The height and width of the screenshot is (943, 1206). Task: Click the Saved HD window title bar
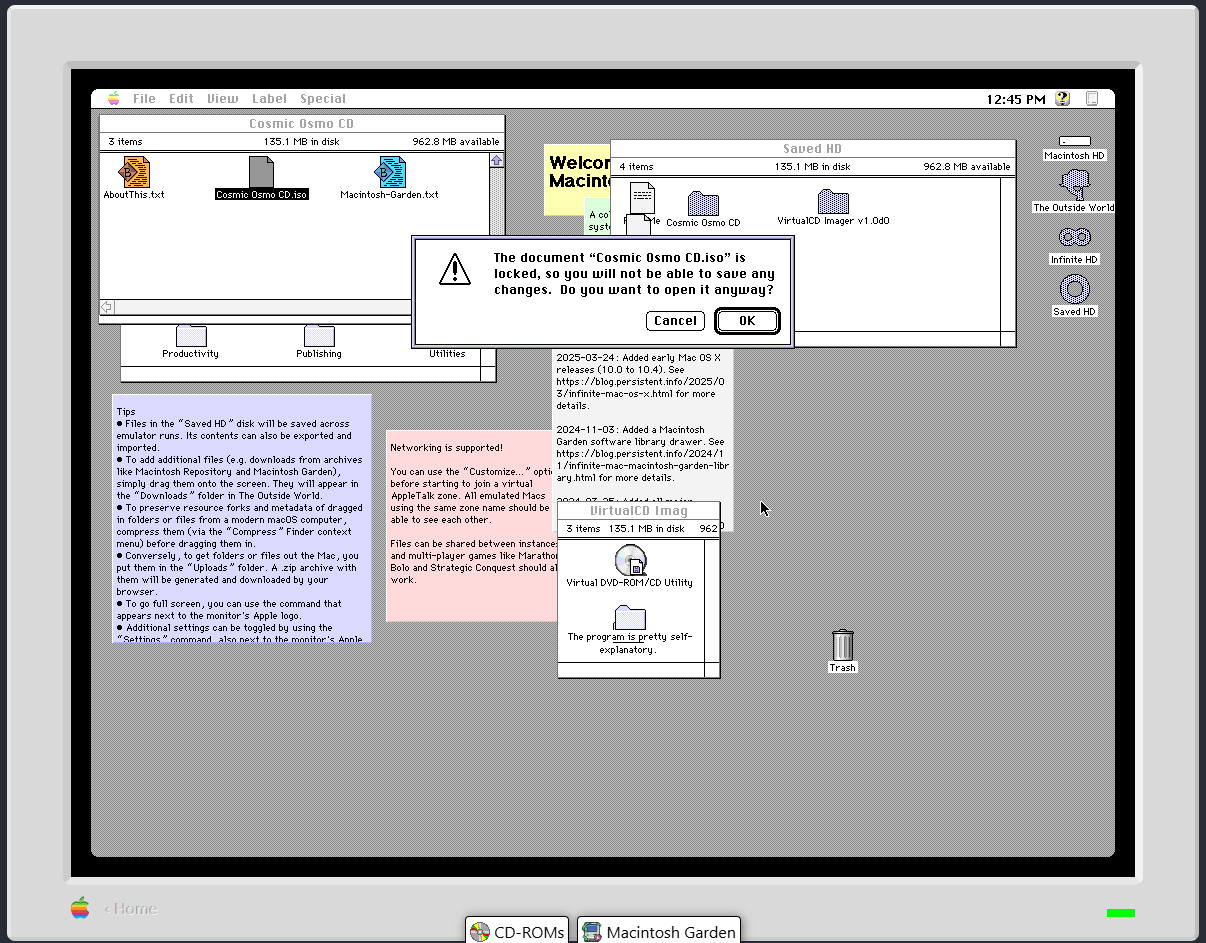pyautogui.click(x=812, y=149)
